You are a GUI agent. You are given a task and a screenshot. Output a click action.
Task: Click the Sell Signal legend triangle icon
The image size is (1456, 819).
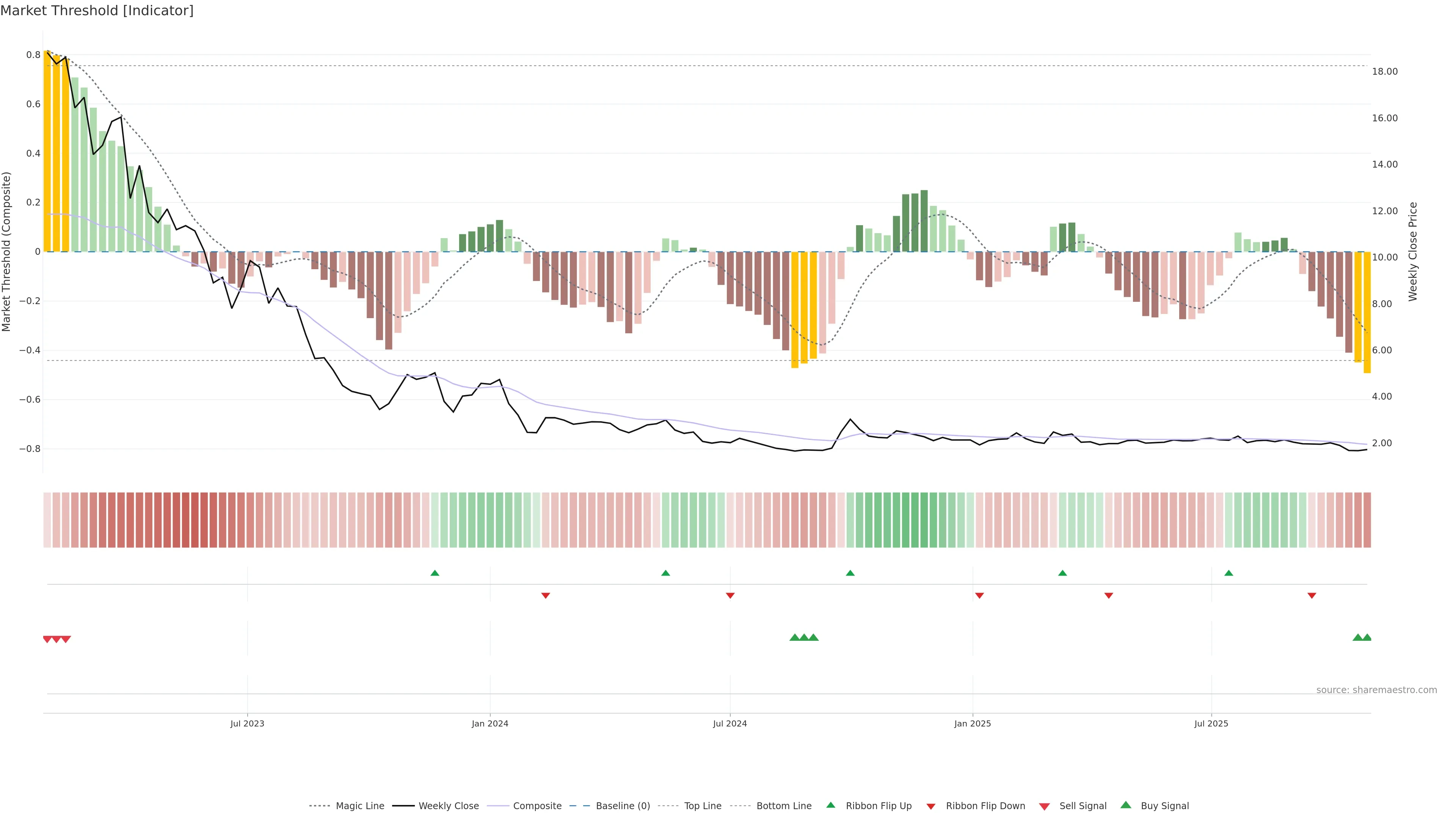tap(1044, 806)
